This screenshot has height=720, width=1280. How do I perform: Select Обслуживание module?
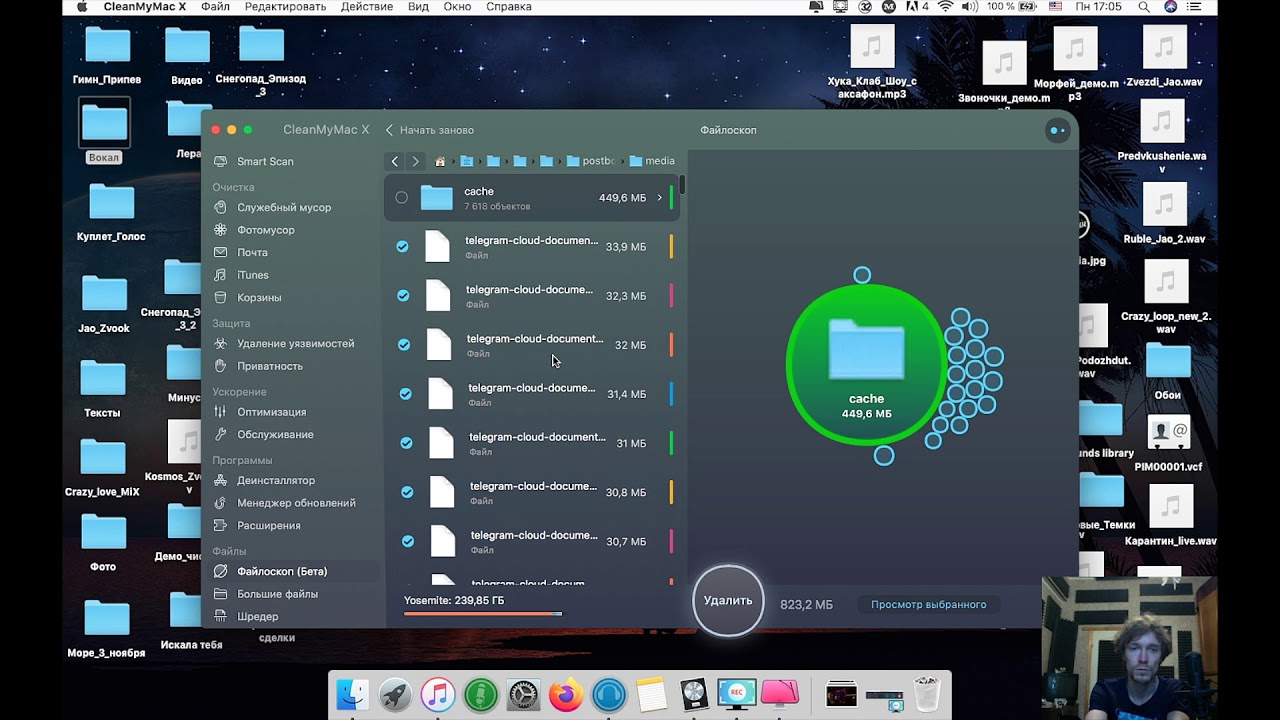point(275,434)
